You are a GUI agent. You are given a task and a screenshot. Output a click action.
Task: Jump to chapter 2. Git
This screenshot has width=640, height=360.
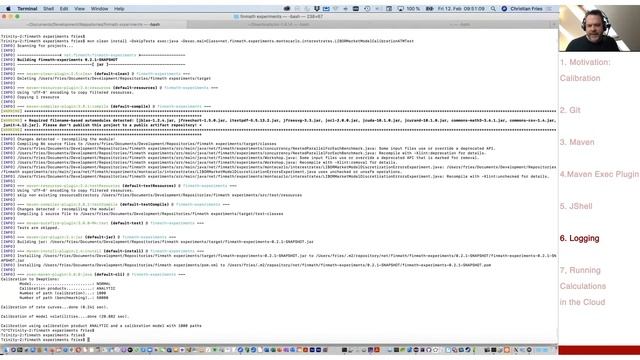point(570,110)
